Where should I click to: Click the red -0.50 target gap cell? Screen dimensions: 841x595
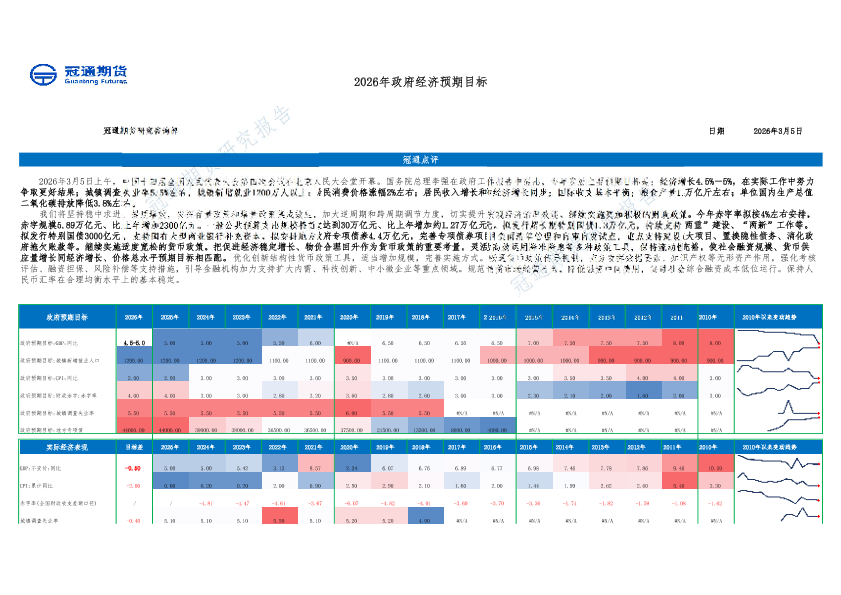(x=132, y=467)
